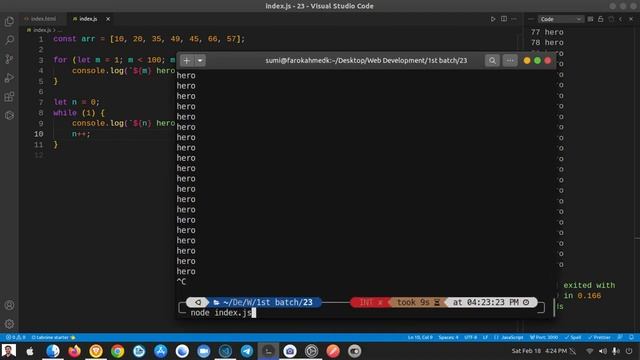Clear the Output panel

pyautogui.click(x=590, y=19)
